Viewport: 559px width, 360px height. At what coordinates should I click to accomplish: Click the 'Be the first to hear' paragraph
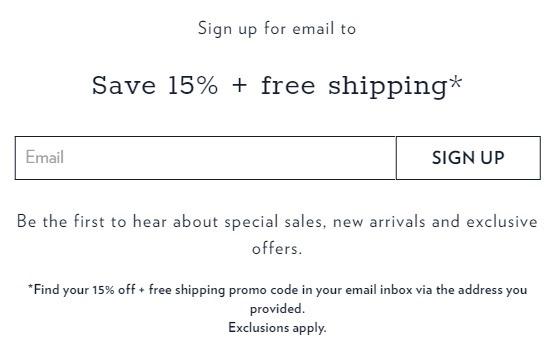click(277, 235)
